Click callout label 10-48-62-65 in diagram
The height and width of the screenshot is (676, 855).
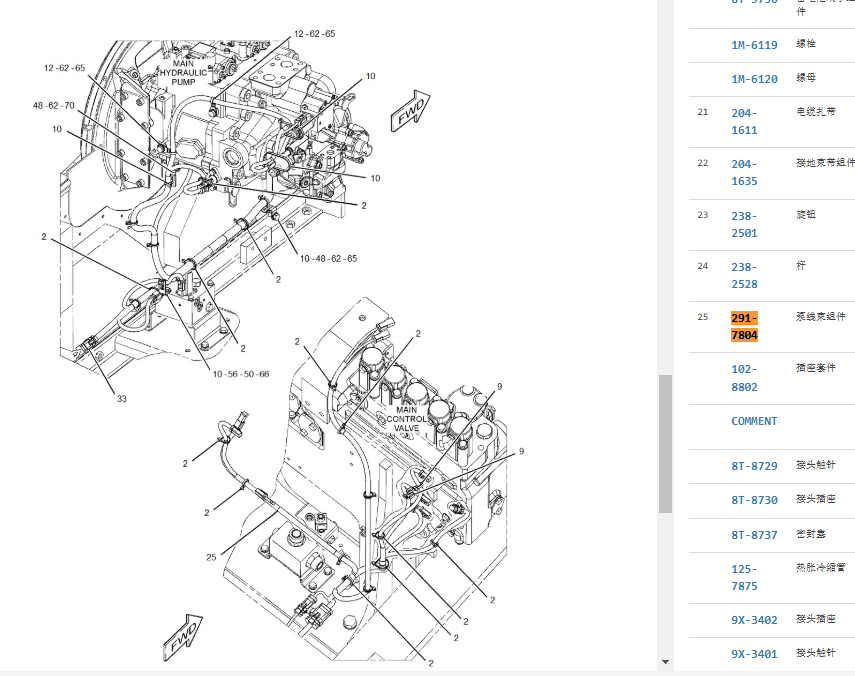point(328,258)
